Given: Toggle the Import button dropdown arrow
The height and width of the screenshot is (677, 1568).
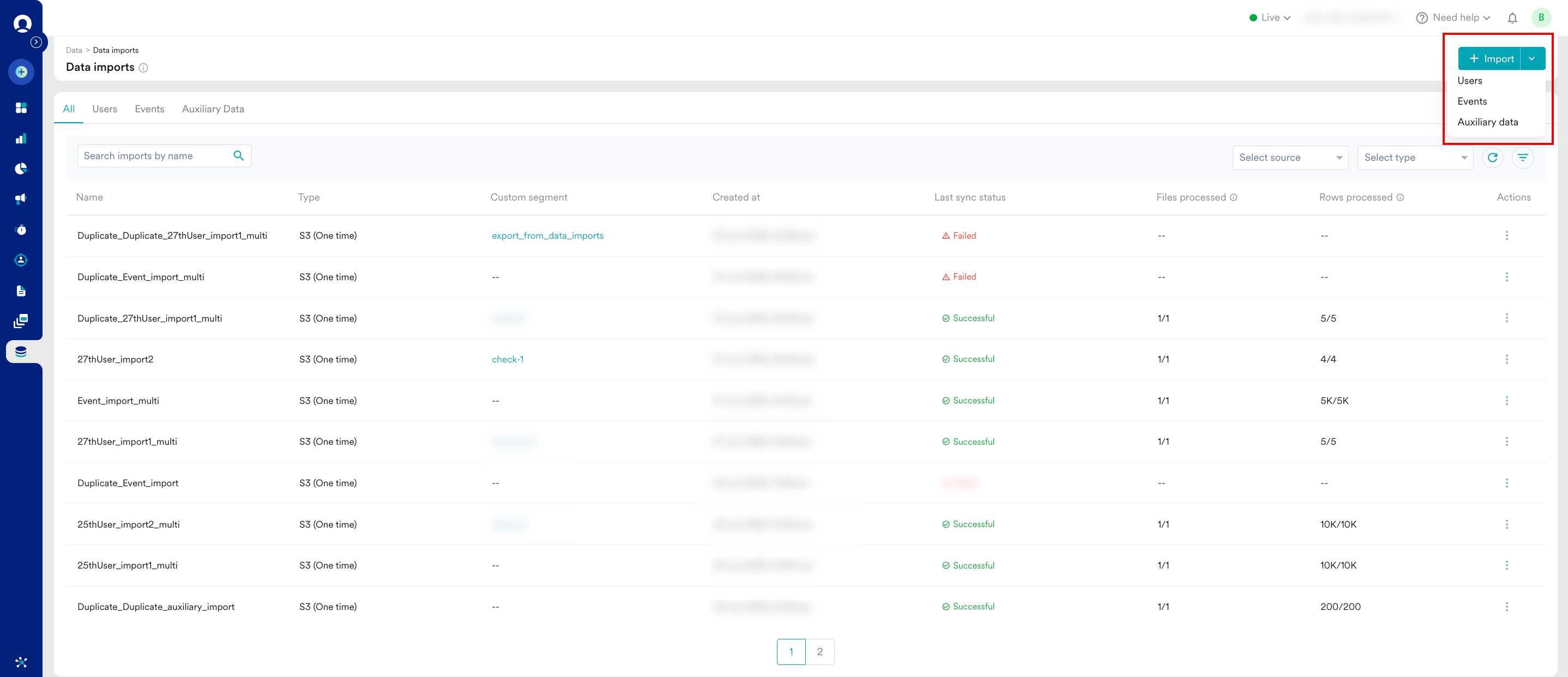Looking at the screenshot, I should click(1532, 58).
